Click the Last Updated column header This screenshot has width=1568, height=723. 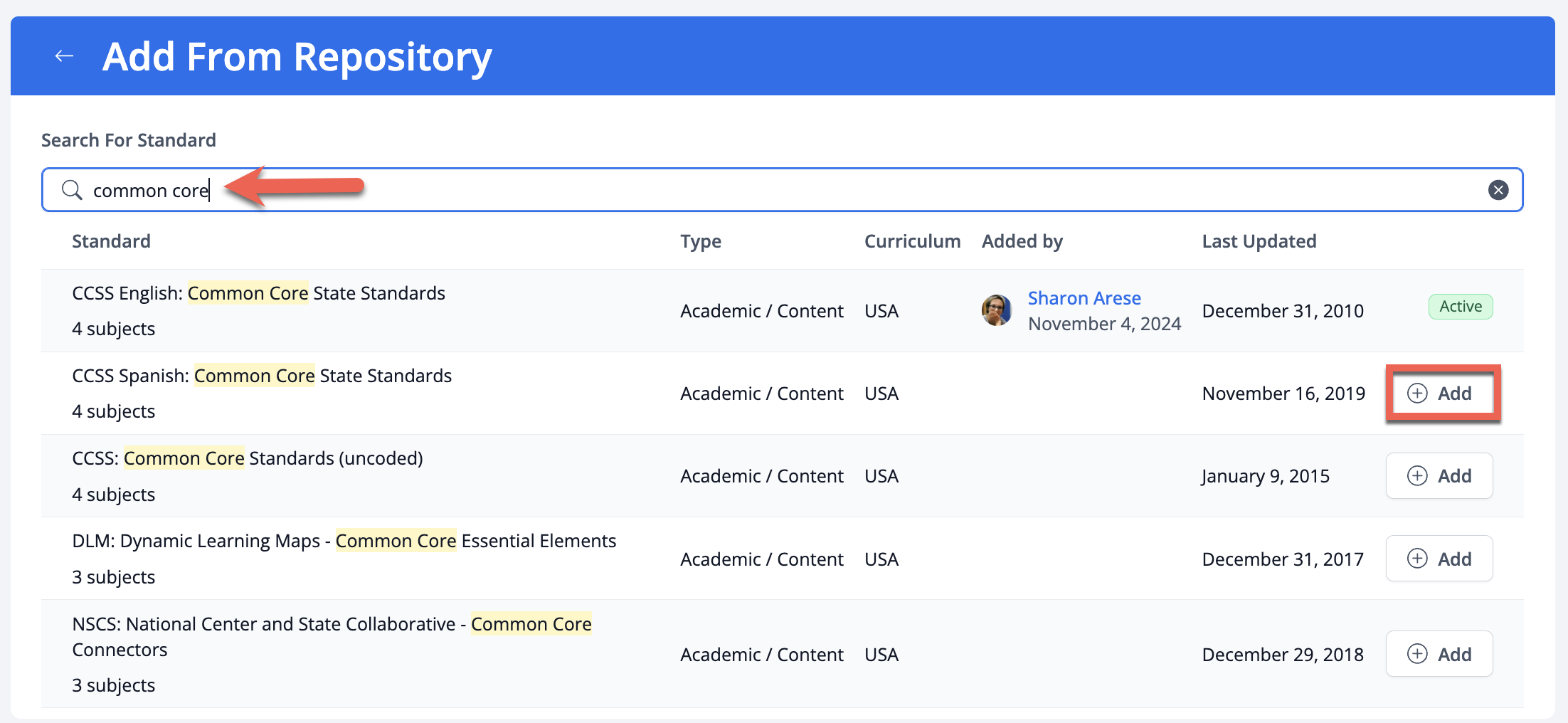[1259, 241]
